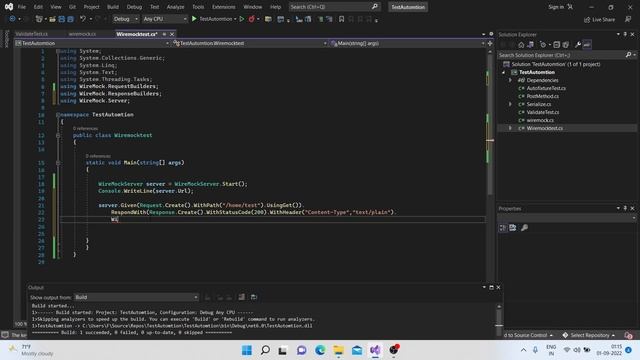Click notifications icon in status bar
Image resolution: width=640 pixels, height=360 pixels.
click(x=629, y=336)
